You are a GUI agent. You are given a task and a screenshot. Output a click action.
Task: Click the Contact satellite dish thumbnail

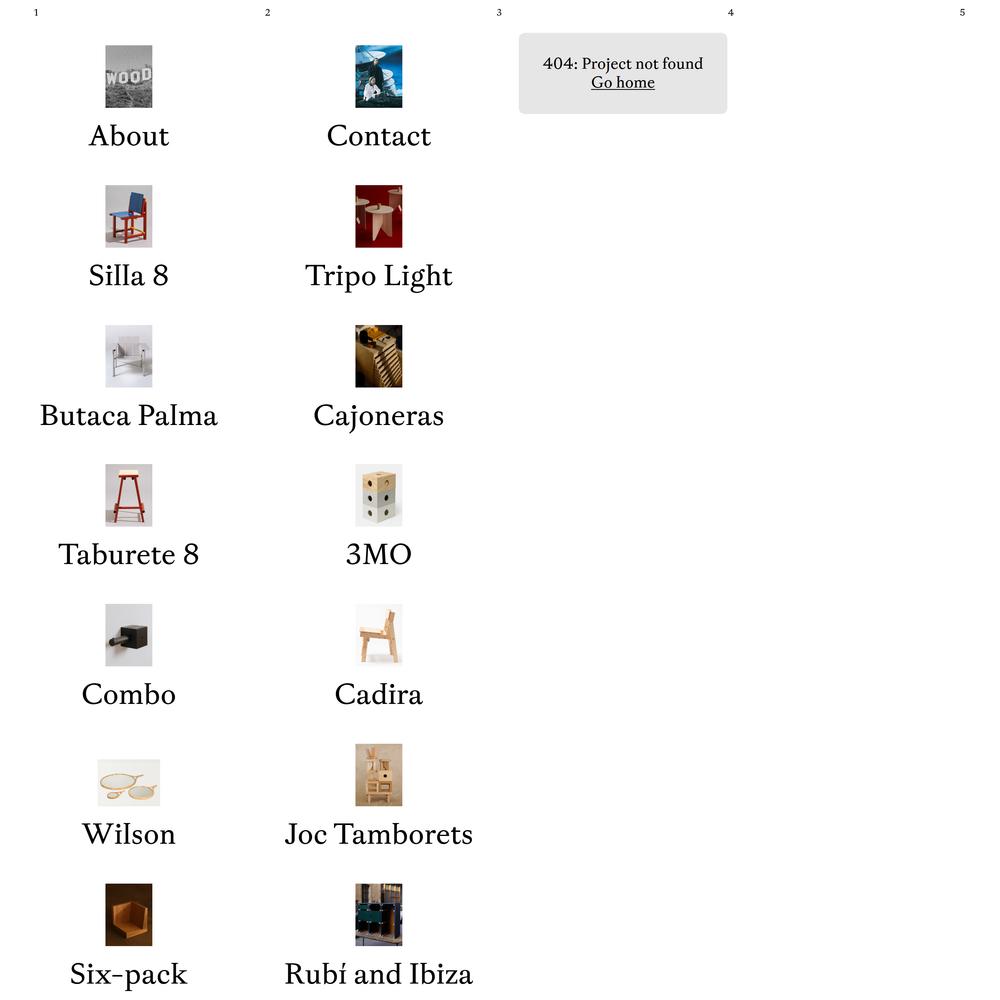tap(379, 77)
